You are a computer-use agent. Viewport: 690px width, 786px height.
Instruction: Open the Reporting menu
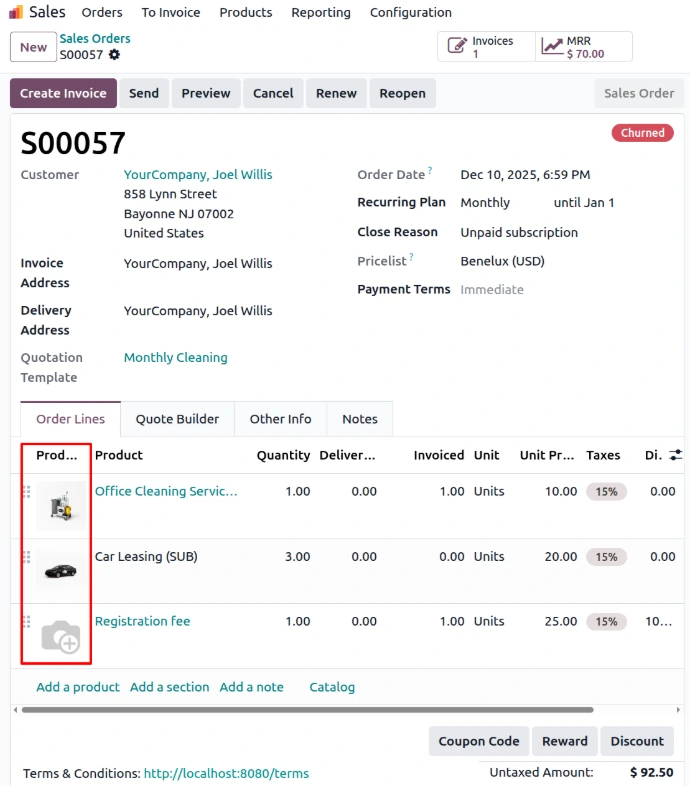coord(320,12)
